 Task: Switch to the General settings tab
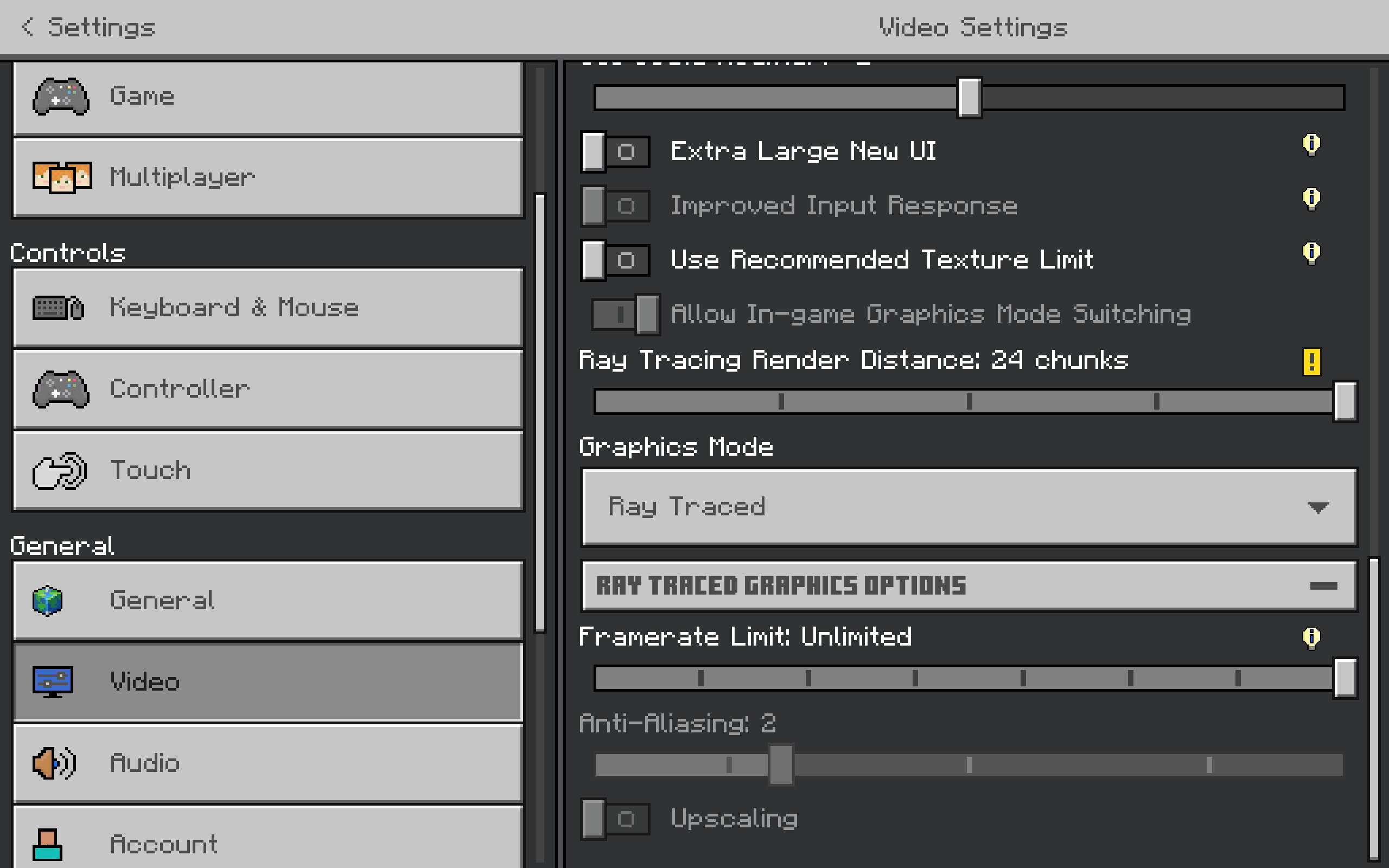[267, 601]
